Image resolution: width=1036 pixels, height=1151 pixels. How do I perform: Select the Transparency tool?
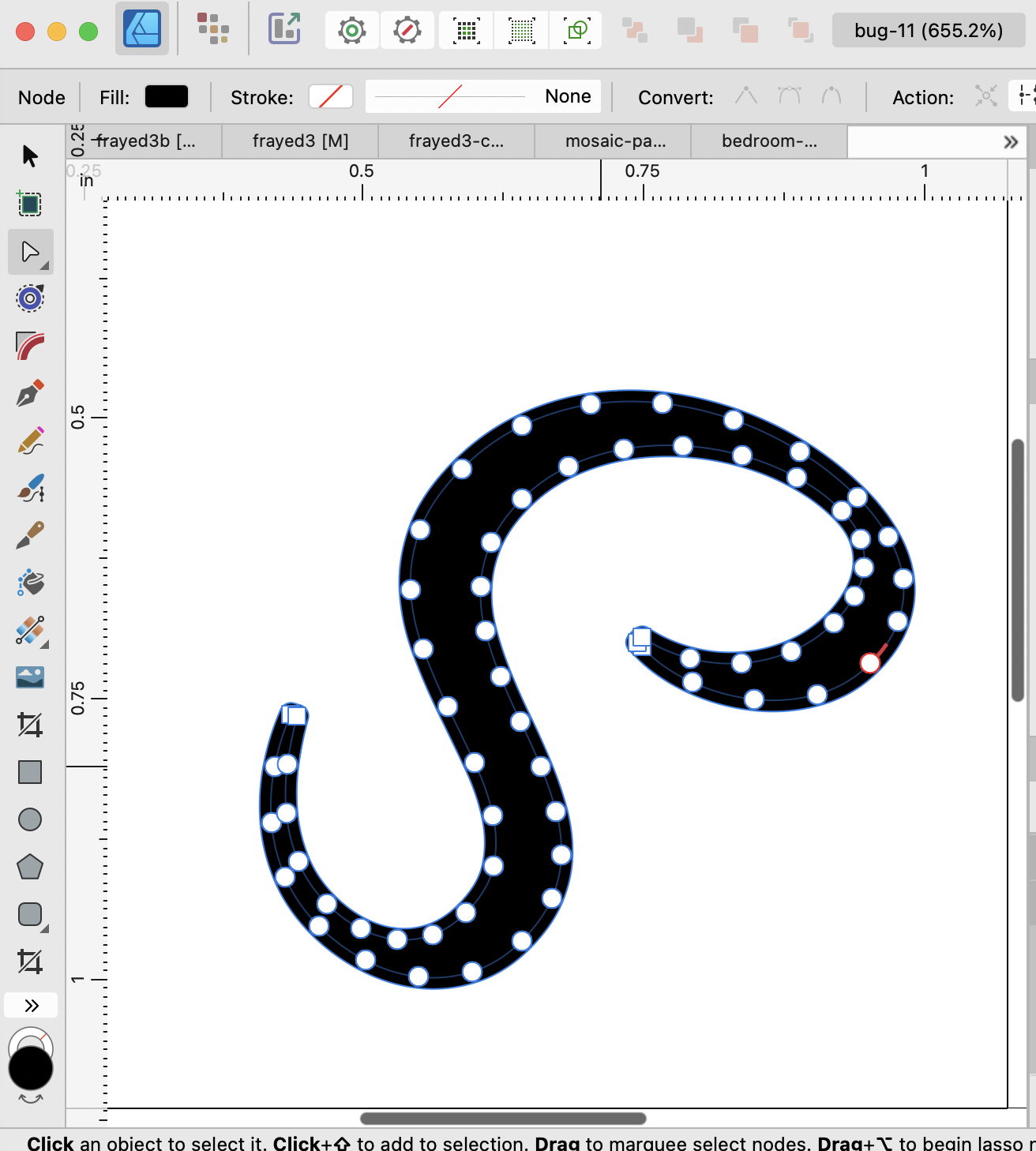click(x=30, y=630)
